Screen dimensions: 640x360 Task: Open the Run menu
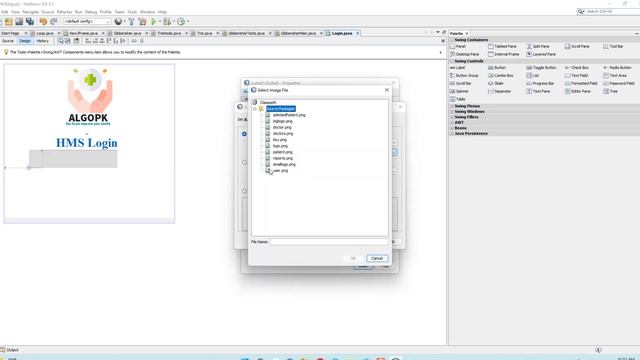[x=78, y=12]
